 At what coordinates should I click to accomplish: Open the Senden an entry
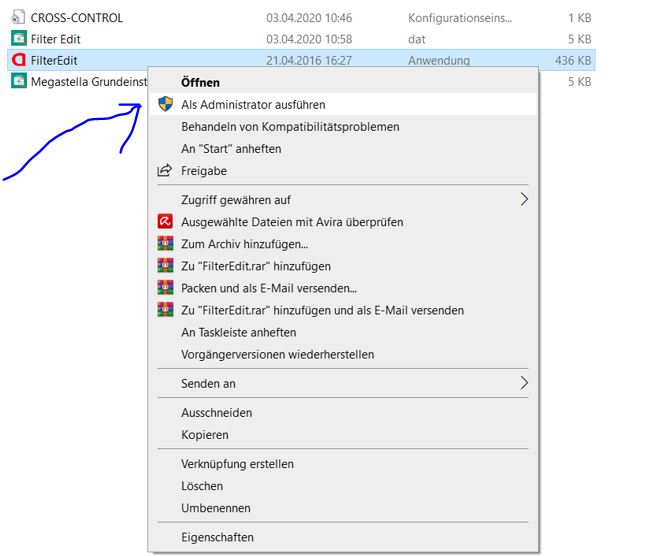(x=343, y=383)
